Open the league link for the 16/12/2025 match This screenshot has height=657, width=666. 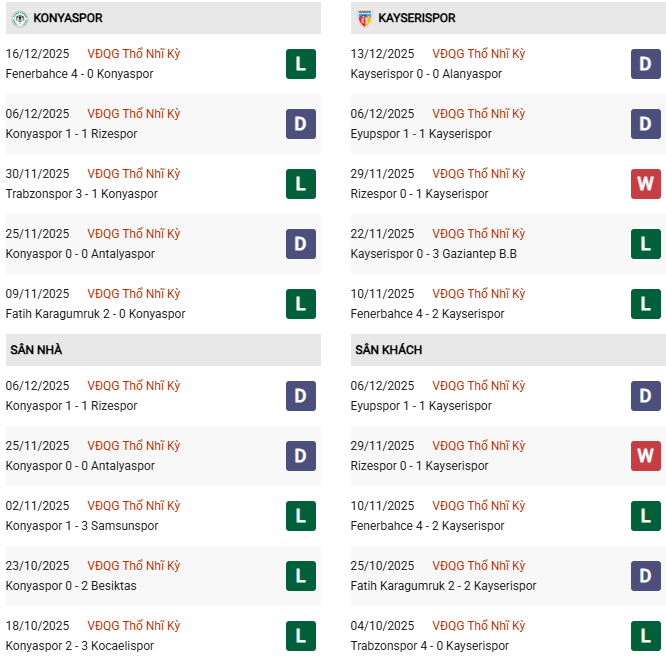[x=134, y=54]
